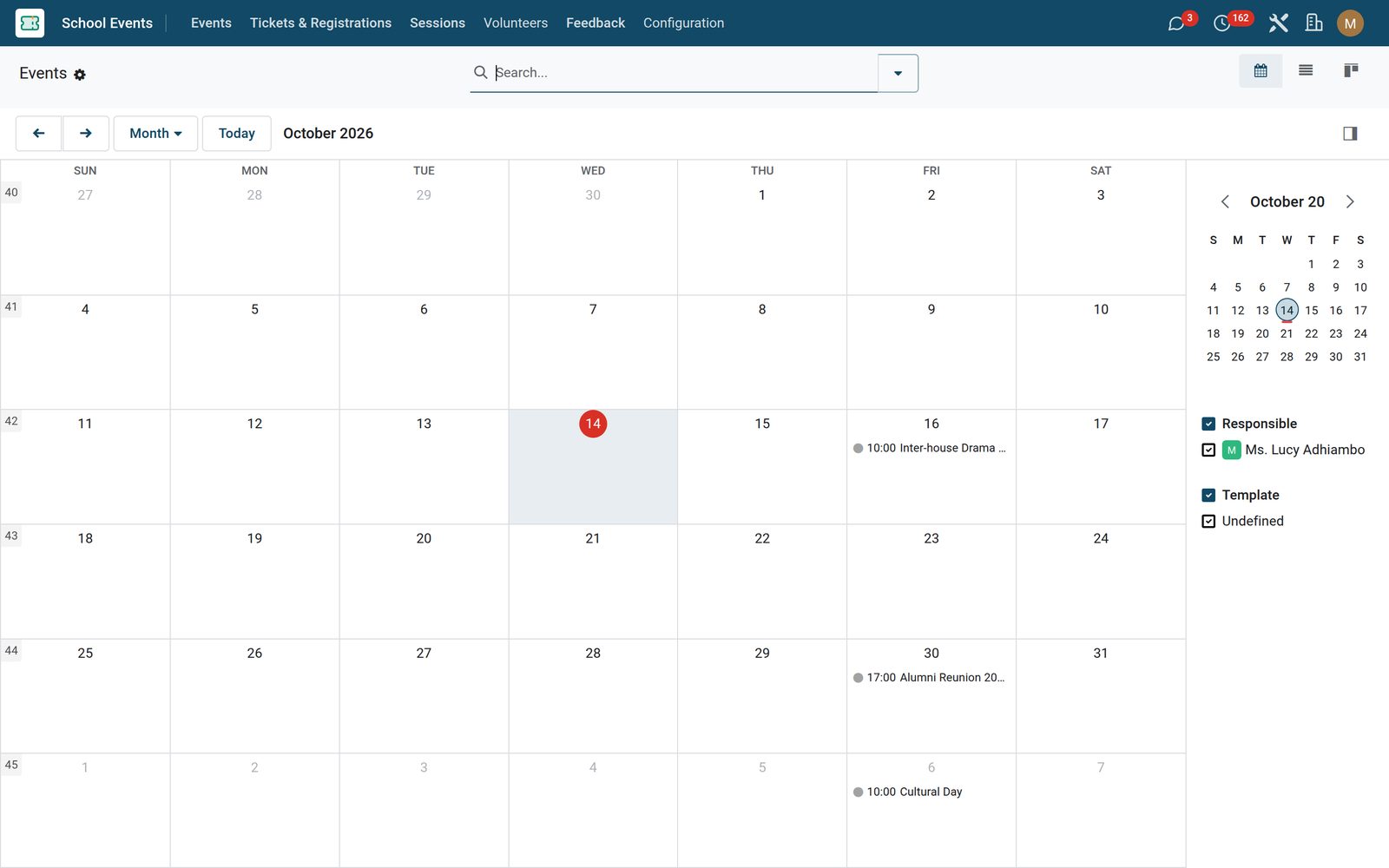Focus the Search input field
Image resolution: width=1389 pixels, height=868 pixels.
click(684, 73)
